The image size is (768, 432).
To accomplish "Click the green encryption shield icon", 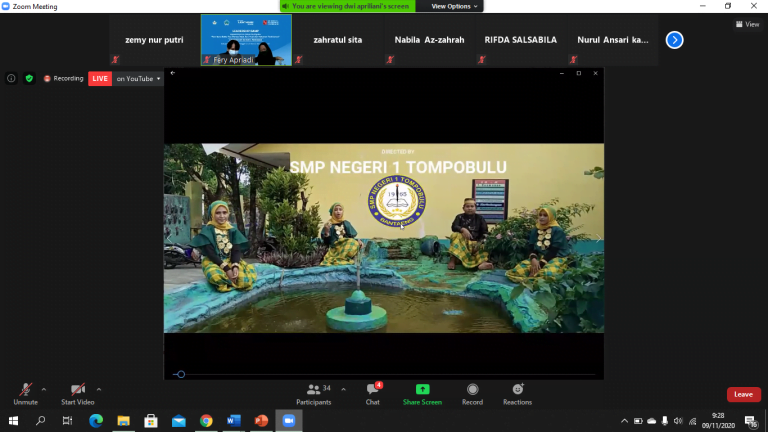I will point(29,78).
